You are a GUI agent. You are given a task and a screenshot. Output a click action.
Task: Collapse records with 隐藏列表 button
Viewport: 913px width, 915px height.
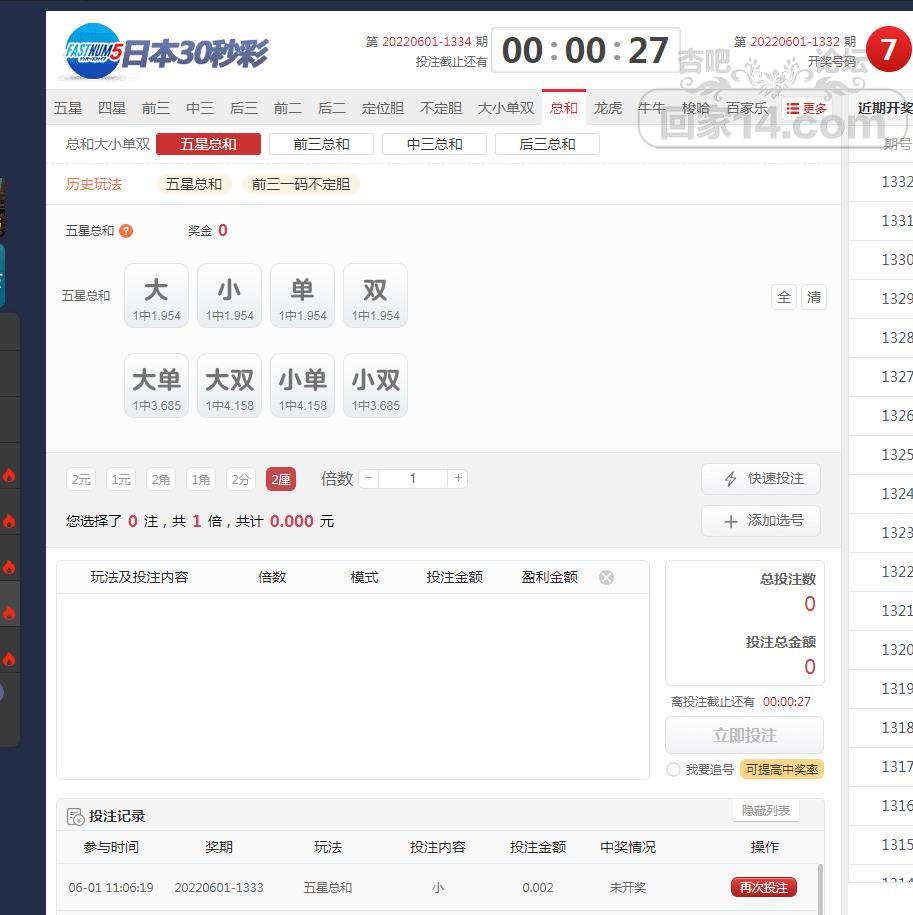[x=765, y=811]
